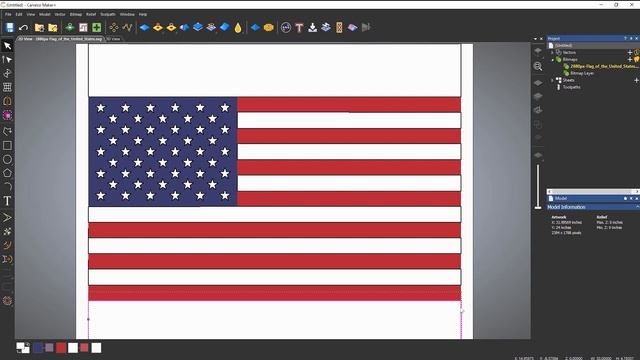Image resolution: width=640 pixels, height=360 pixels.
Task: Select the Arc drawing tool
Action: (7, 187)
